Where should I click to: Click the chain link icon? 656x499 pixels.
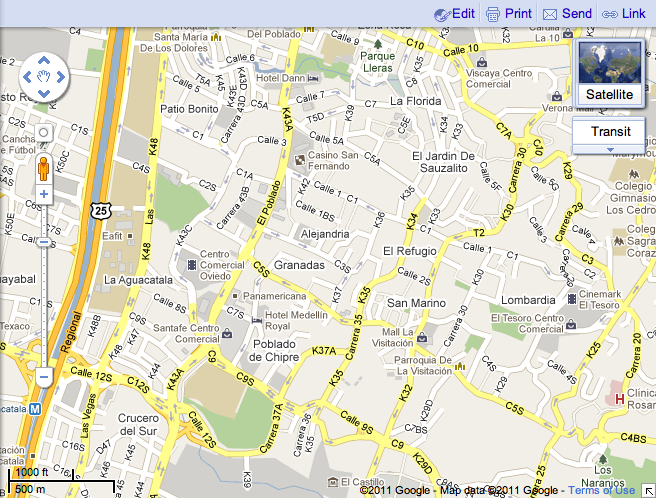pyautogui.click(x=610, y=15)
